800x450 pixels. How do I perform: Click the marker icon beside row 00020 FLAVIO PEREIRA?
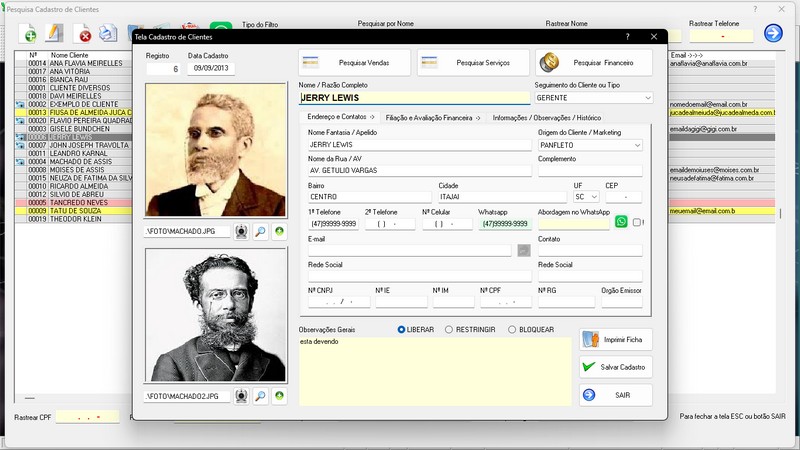[x=20, y=120]
